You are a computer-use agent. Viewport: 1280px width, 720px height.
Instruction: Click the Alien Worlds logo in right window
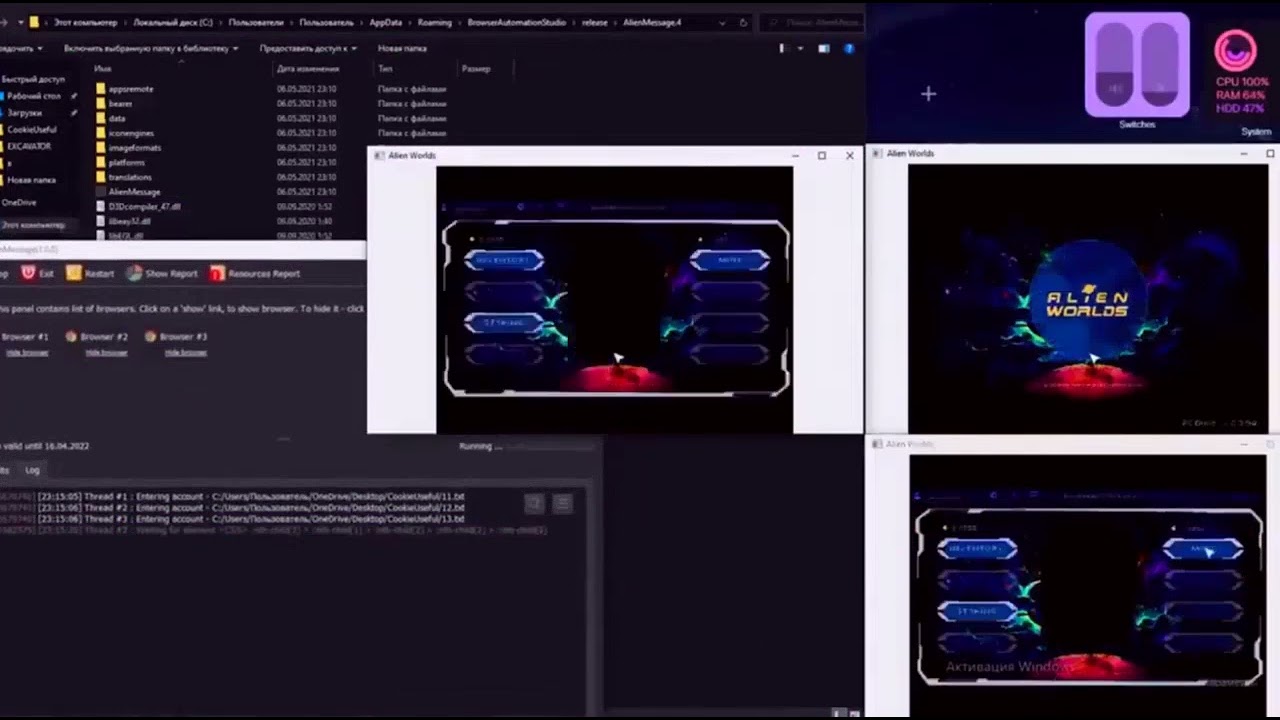point(1087,302)
